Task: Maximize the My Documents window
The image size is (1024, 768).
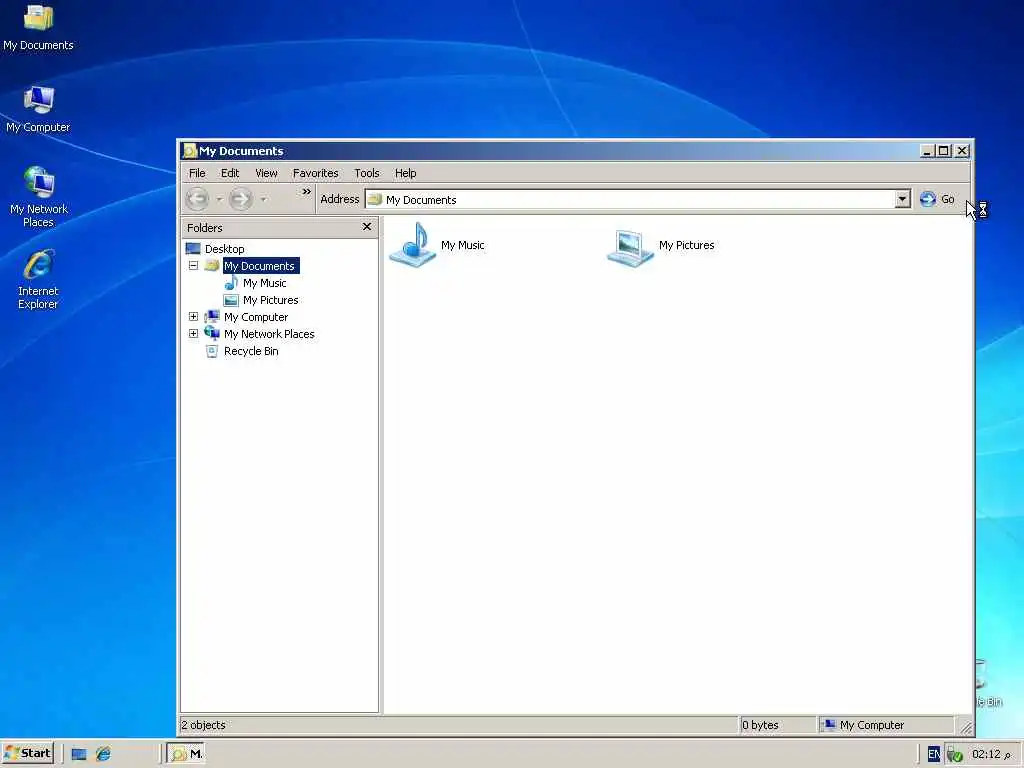Action: tap(944, 151)
